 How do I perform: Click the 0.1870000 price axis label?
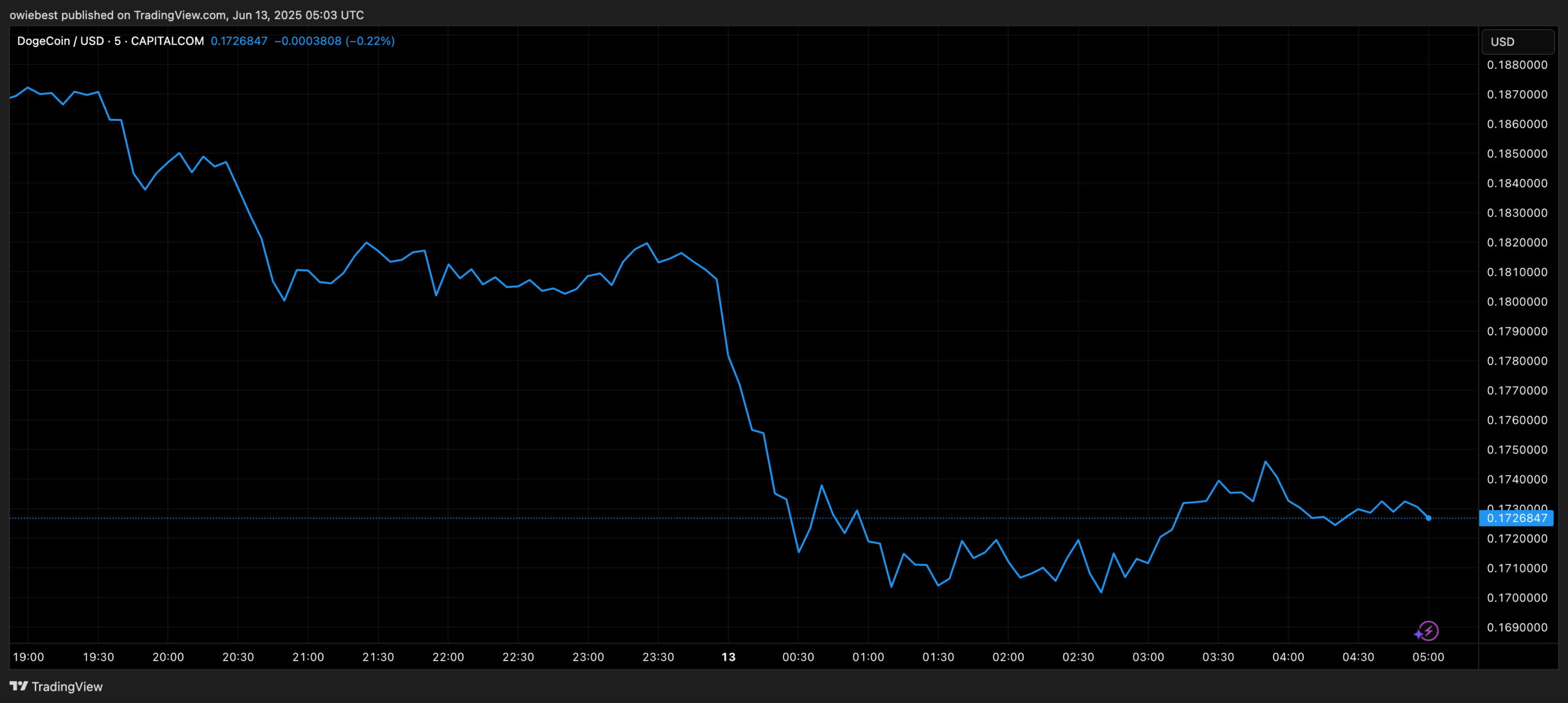tap(1517, 94)
